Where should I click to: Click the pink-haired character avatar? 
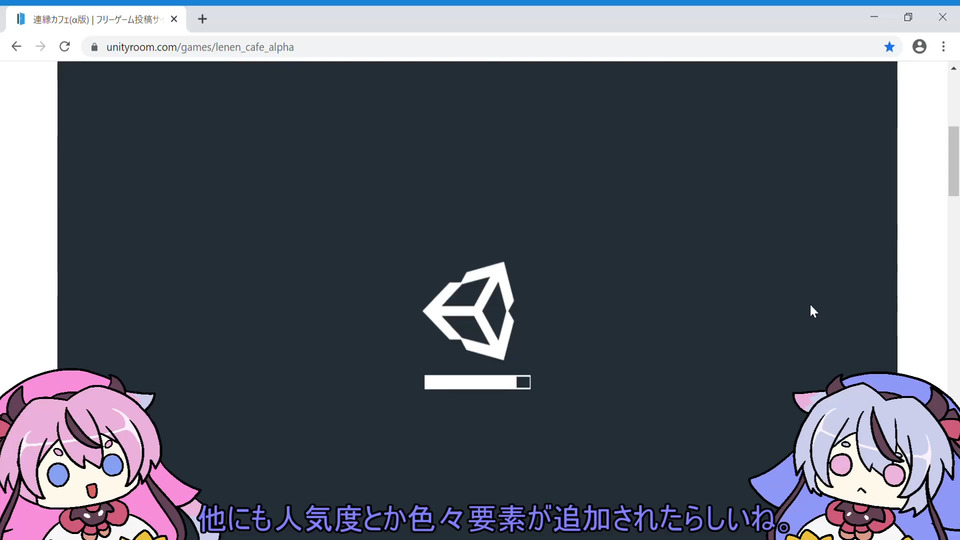tap(92, 454)
